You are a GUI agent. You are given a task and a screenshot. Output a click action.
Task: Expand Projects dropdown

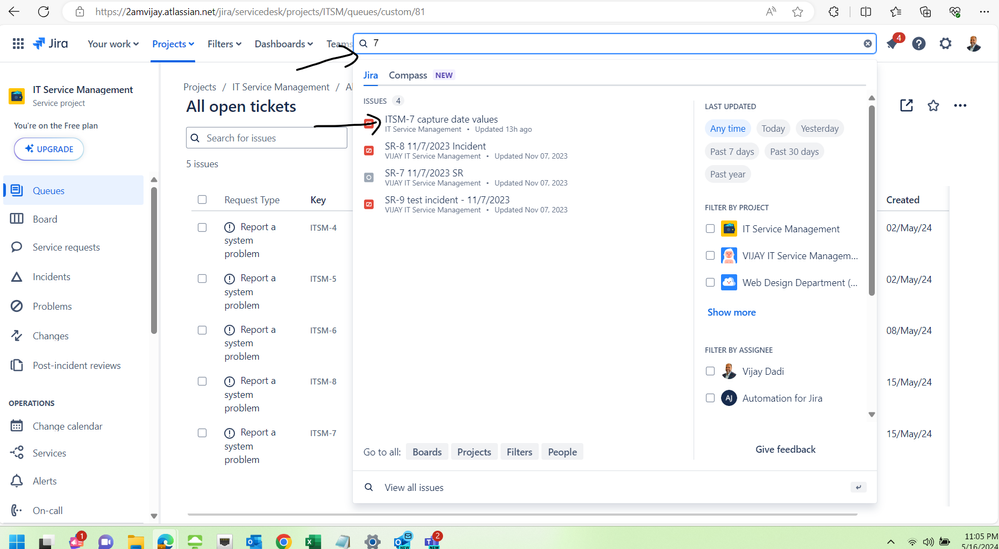click(x=173, y=43)
